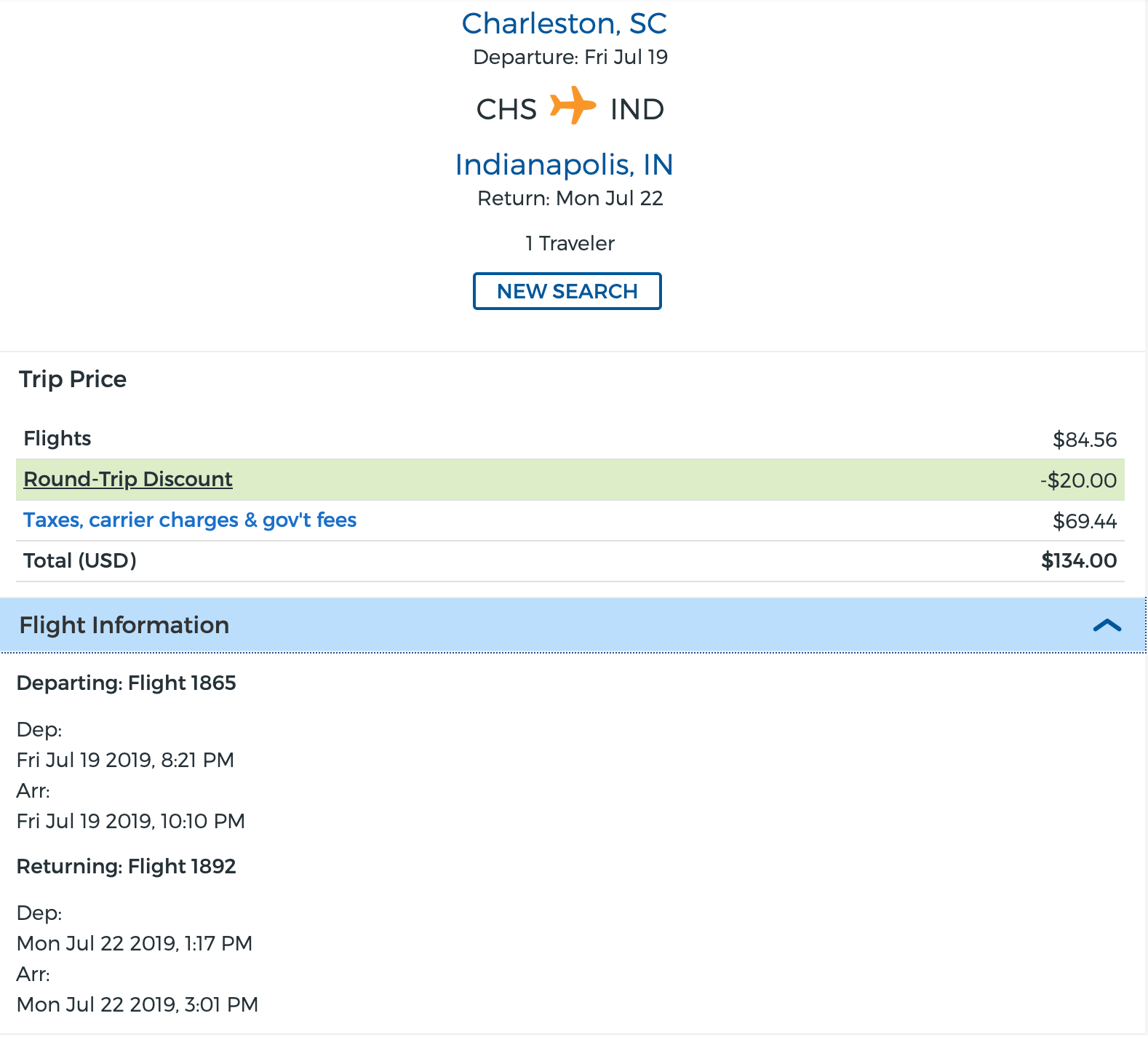
Task: Select the IND airport code
Action: pos(637,109)
